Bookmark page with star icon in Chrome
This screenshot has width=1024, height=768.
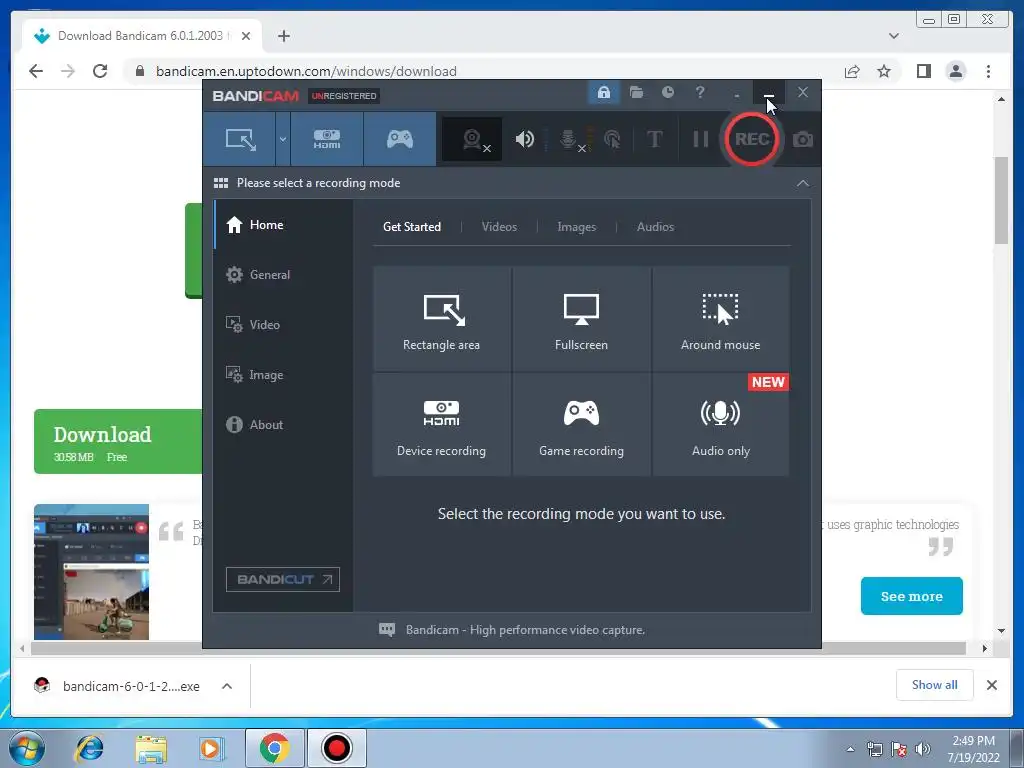coord(884,71)
